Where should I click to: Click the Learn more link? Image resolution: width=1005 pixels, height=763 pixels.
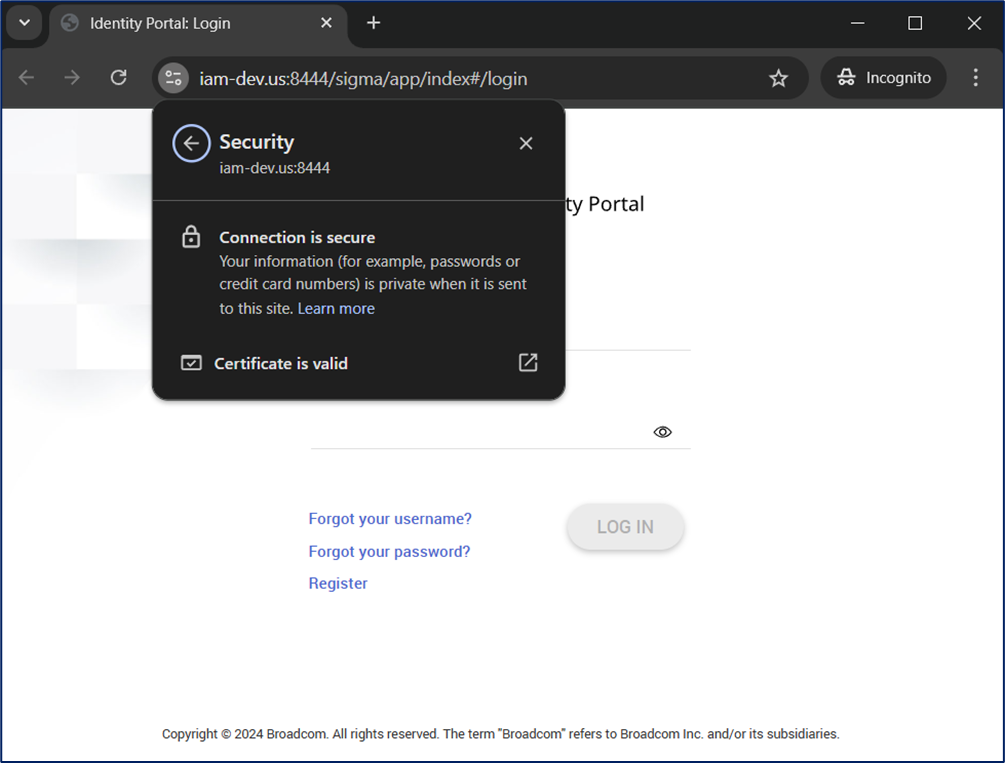click(336, 309)
